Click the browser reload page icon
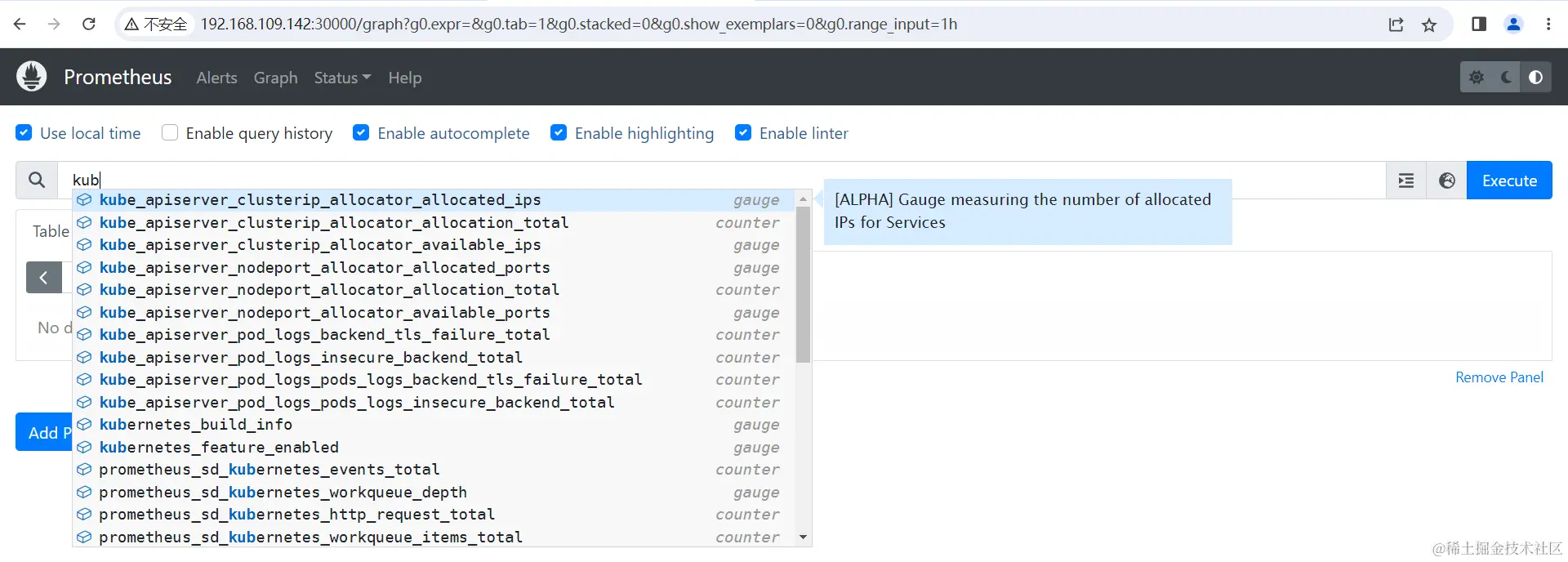The height and width of the screenshot is (562, 1568). point(89,25)
